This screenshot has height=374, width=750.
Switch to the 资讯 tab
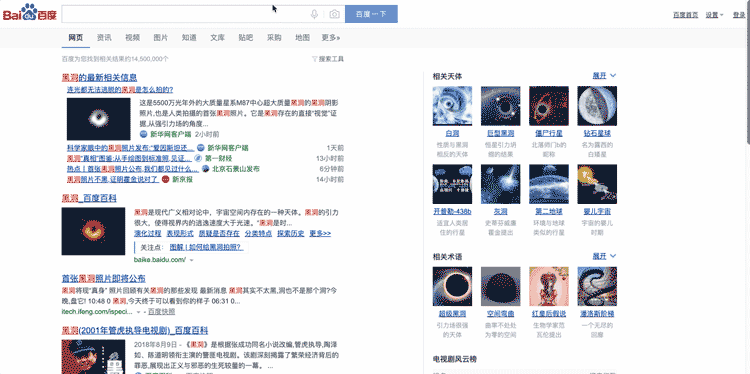coord(104,38)
